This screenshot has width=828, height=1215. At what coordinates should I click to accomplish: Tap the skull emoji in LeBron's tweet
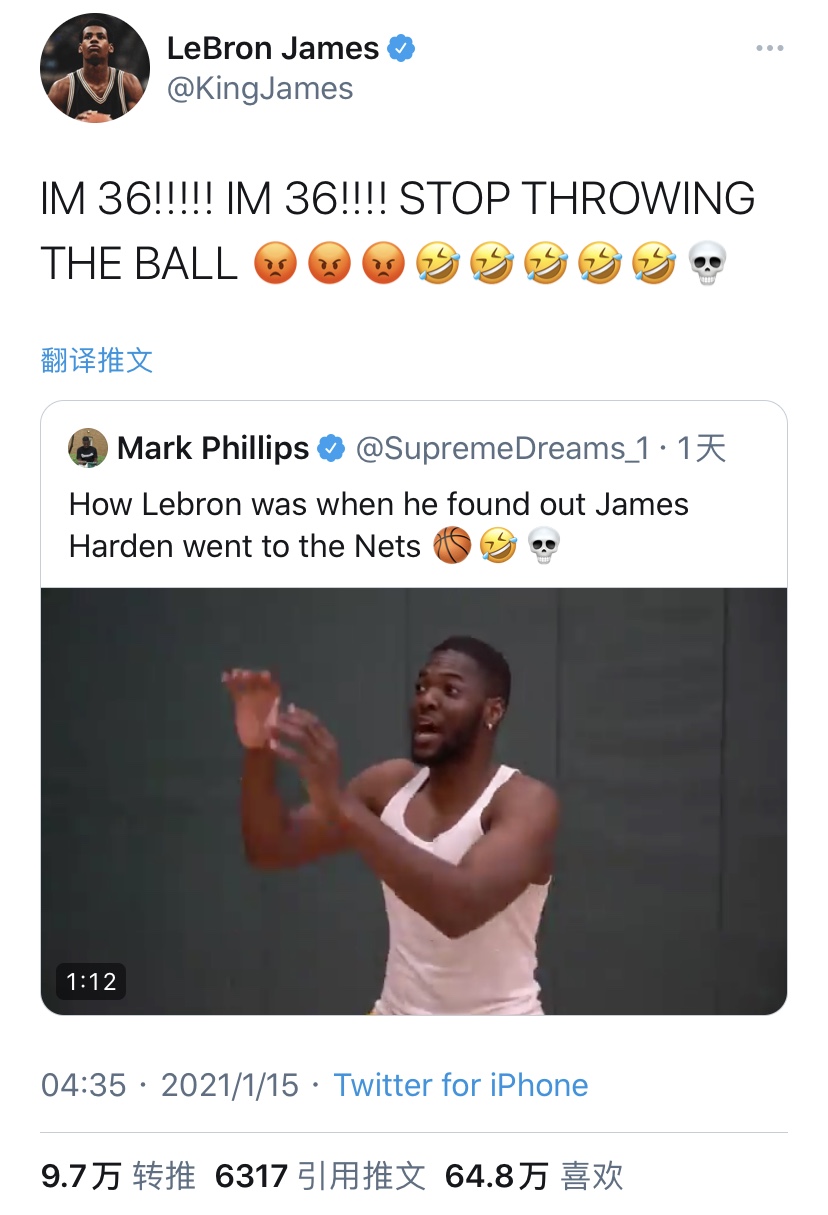[708, 264]
